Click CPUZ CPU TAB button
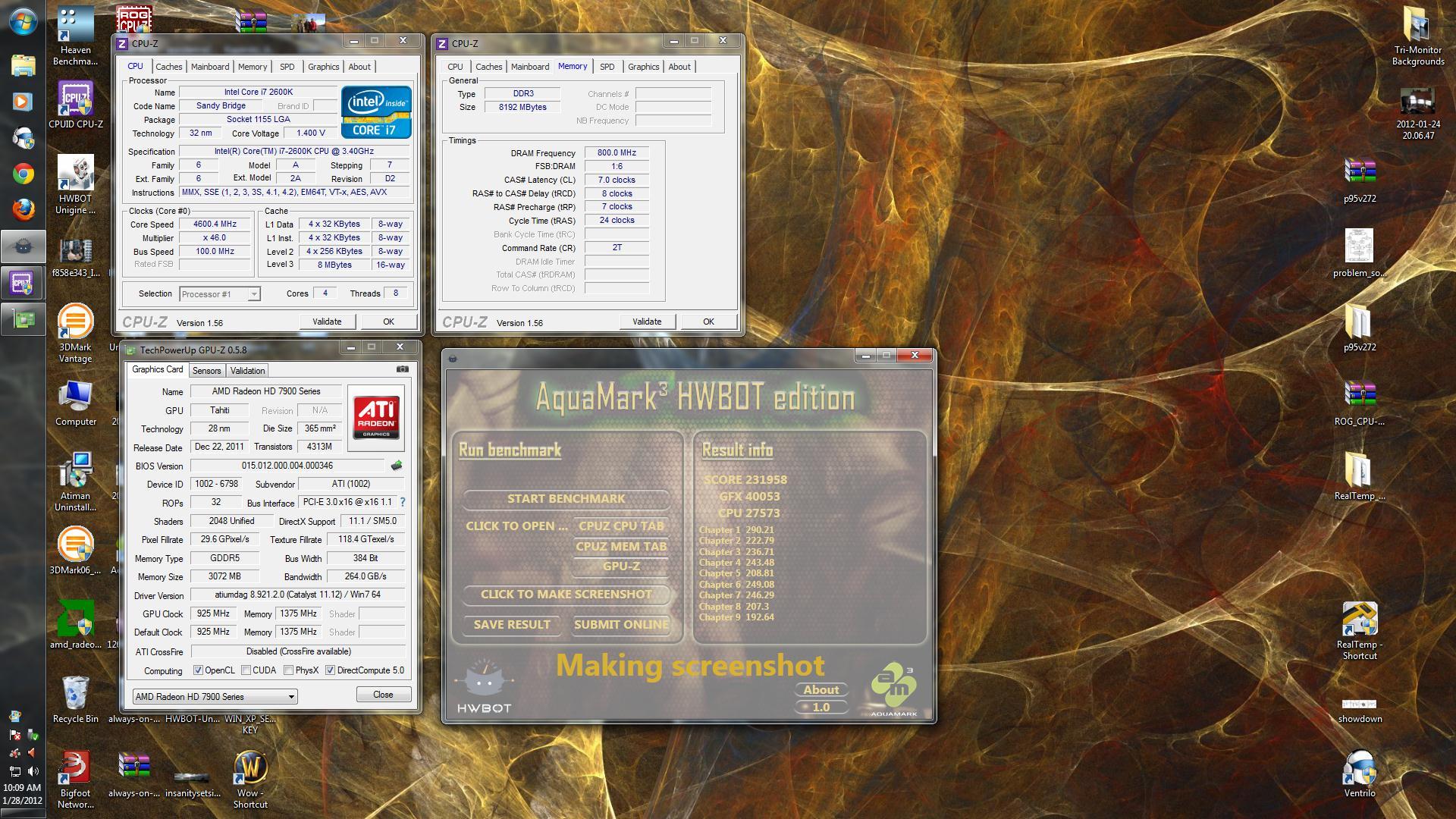1456x819 pixels. [x=621, y=526]
